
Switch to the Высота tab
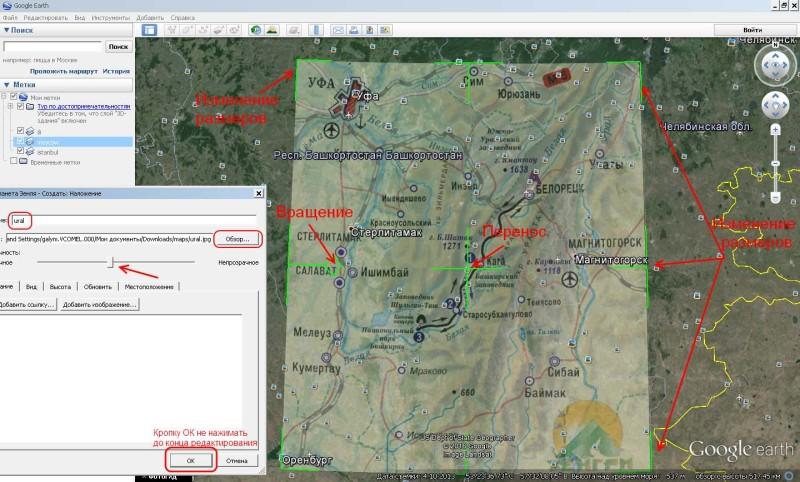tap(60, 287)
